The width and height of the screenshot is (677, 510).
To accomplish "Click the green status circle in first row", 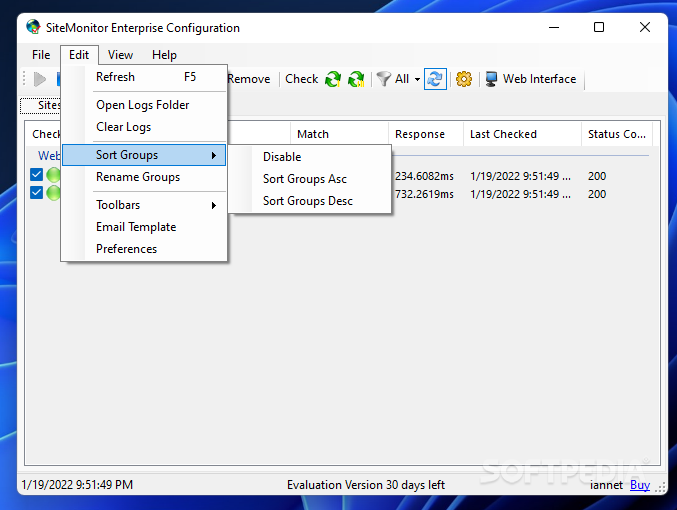I will (x=54, y=175).
